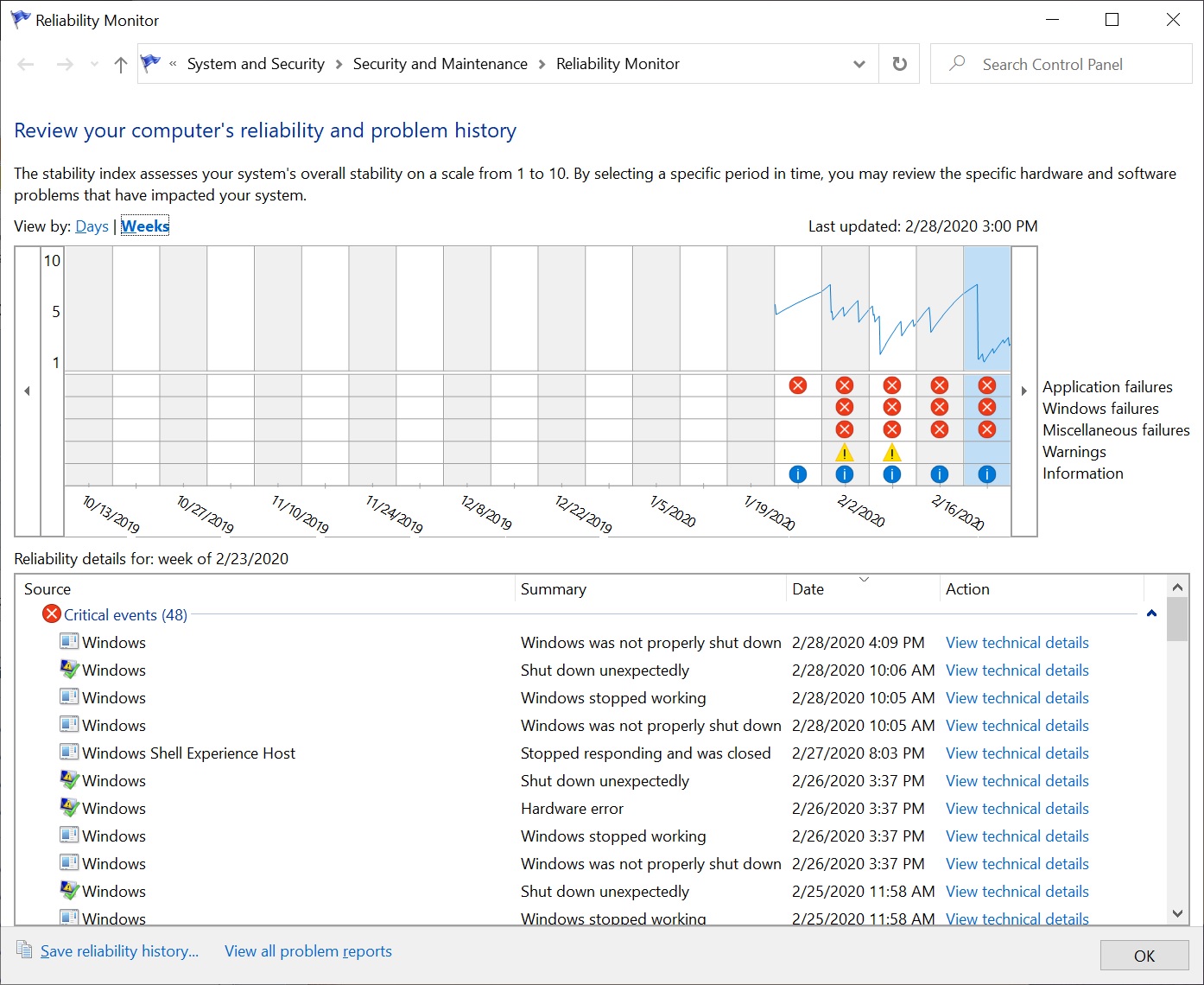Refresh the Reliability Monitor page
Screen dimensions: 1204x985
(899, 64)
